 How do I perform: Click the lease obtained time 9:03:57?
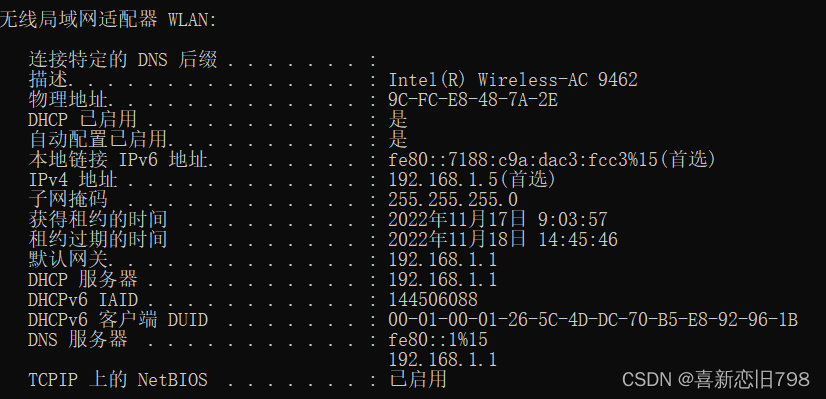[573, 220]
